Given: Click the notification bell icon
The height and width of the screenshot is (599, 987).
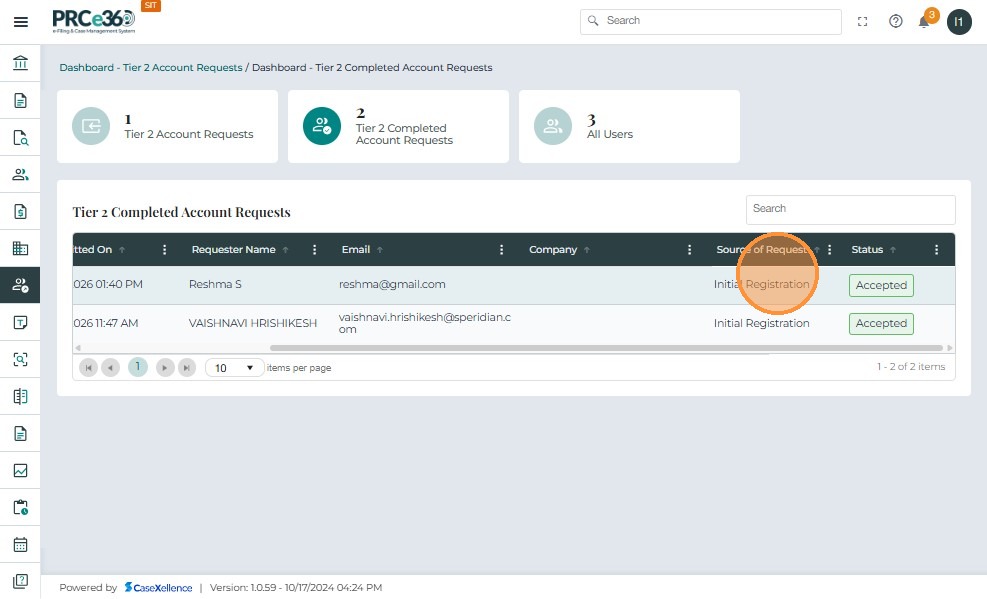Looking at the screenshot, I should click(x=924, y=22).
